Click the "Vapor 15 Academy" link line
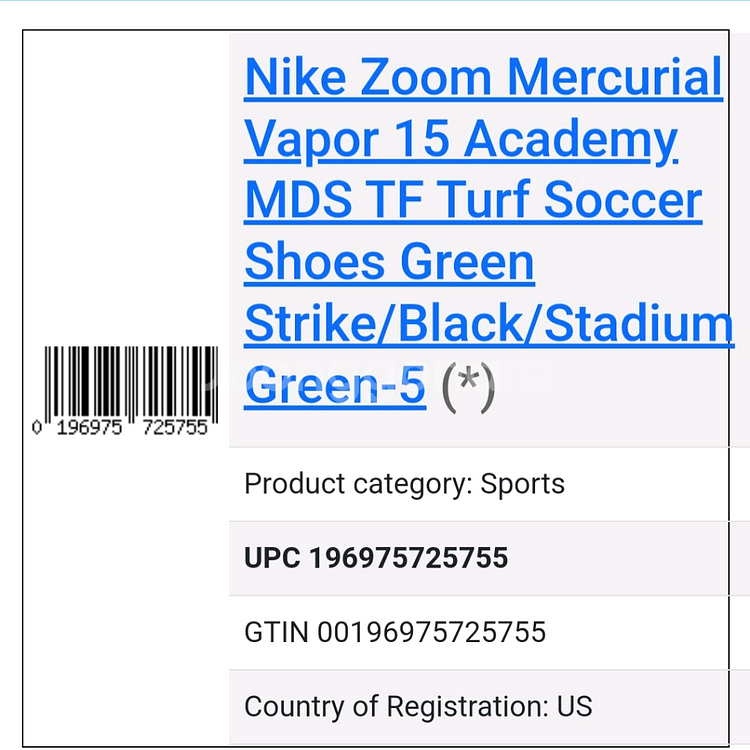The width and height of the screenshot is (750, 750). click(461, 140)
